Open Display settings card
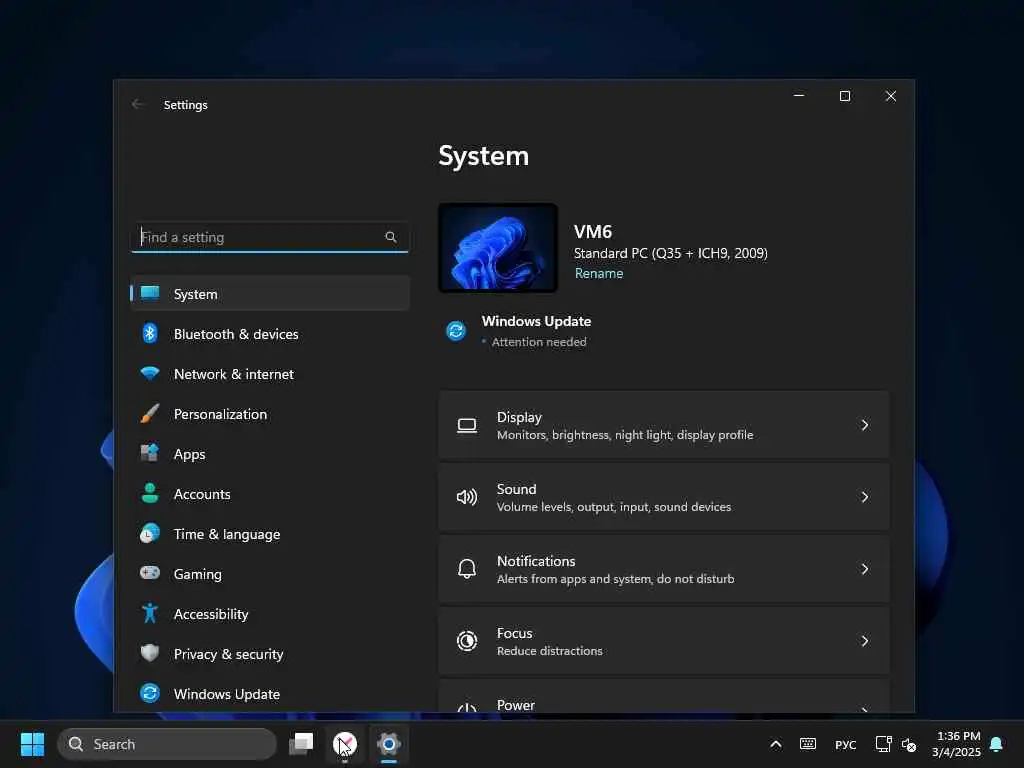This screenshot has height=768, width=1024. [x=664, y=425]
